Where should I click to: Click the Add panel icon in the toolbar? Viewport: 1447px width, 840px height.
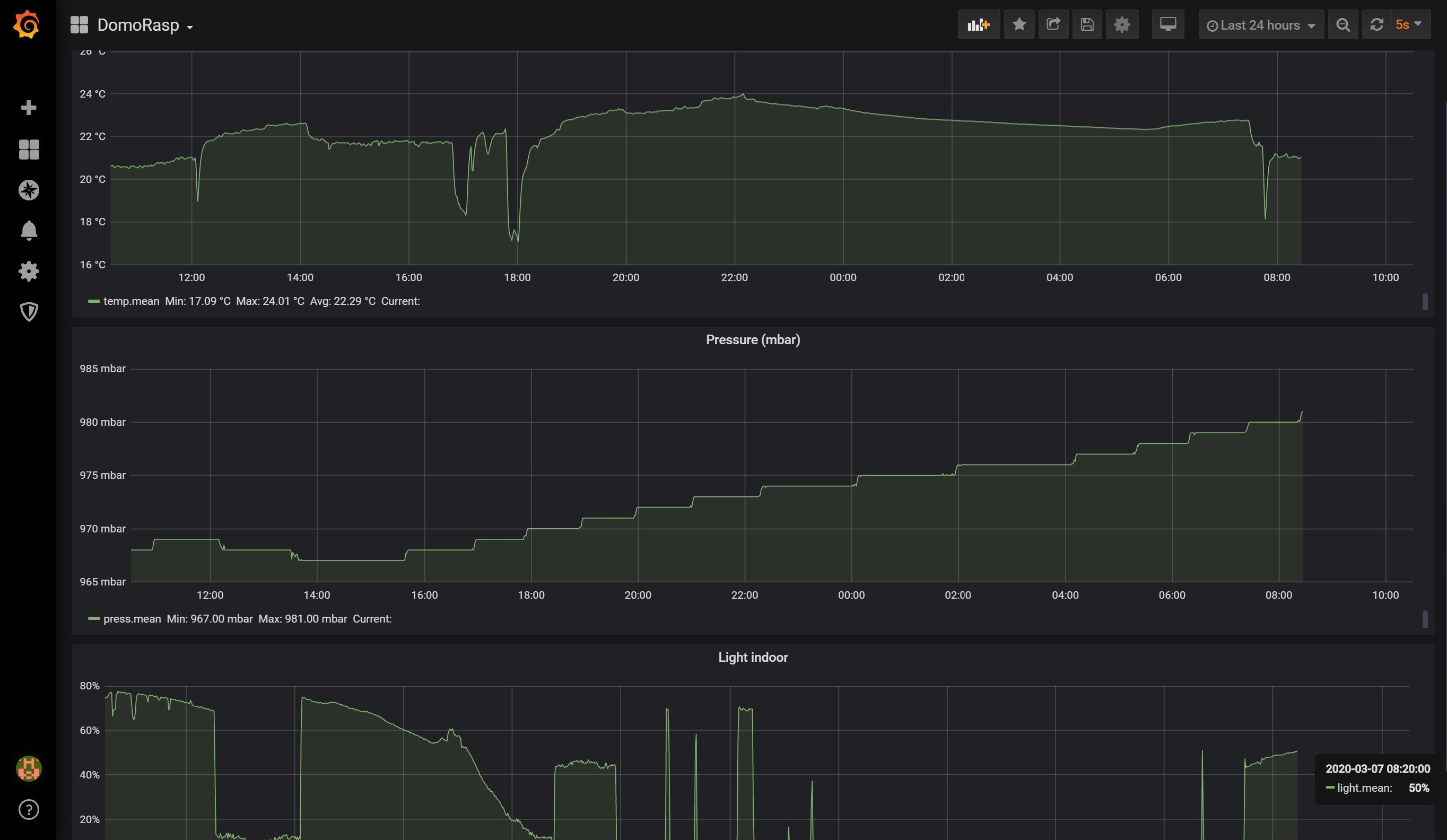[979, 25]
